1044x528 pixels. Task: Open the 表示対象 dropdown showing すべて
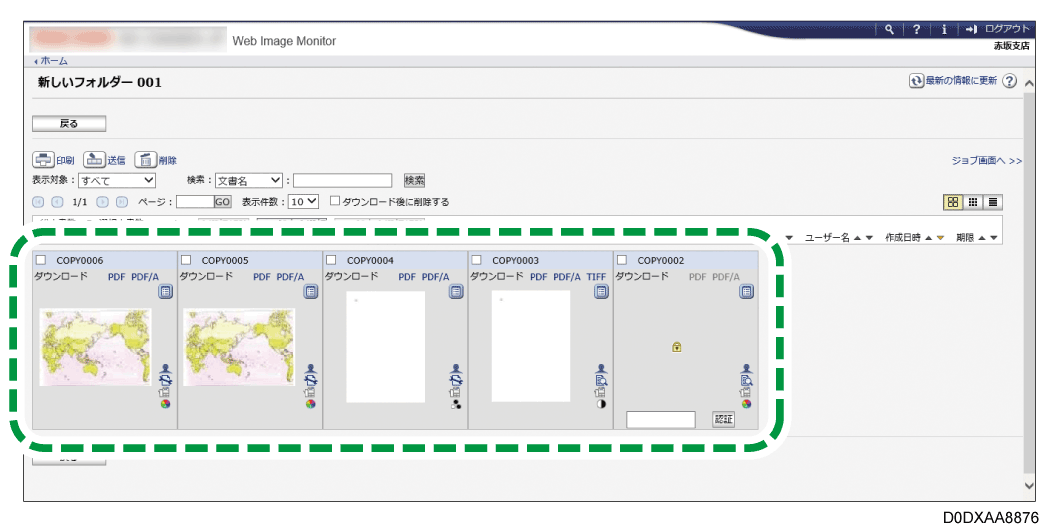[119, 180]
